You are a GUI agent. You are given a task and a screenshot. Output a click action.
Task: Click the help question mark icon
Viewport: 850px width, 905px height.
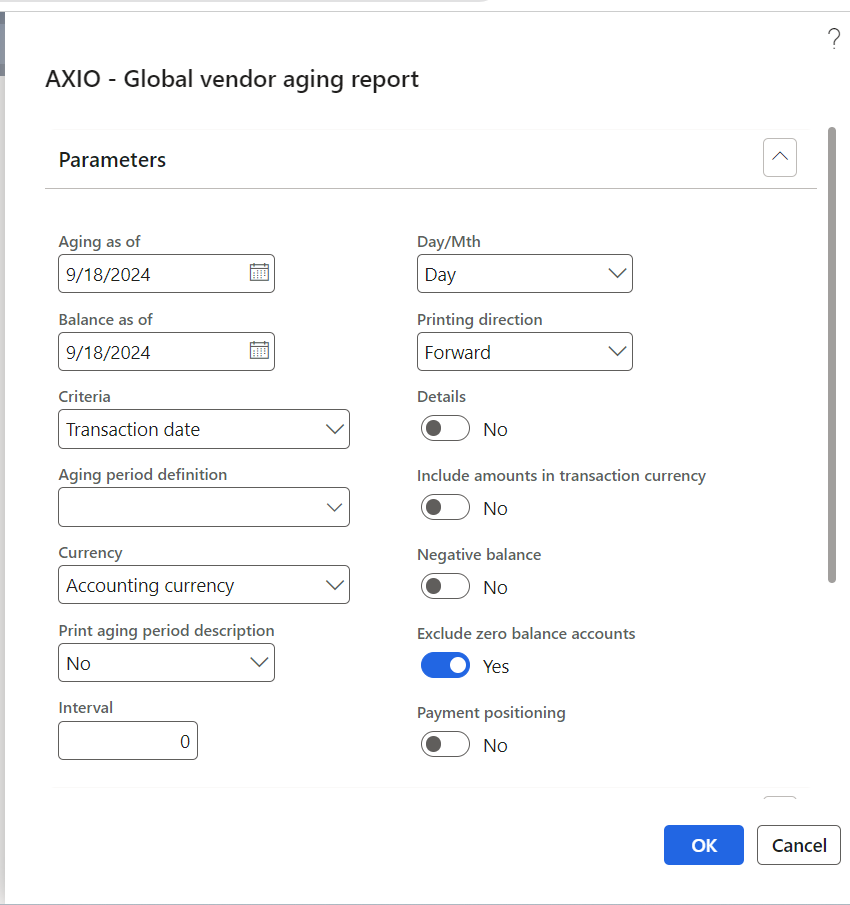(x=835, y=38)
